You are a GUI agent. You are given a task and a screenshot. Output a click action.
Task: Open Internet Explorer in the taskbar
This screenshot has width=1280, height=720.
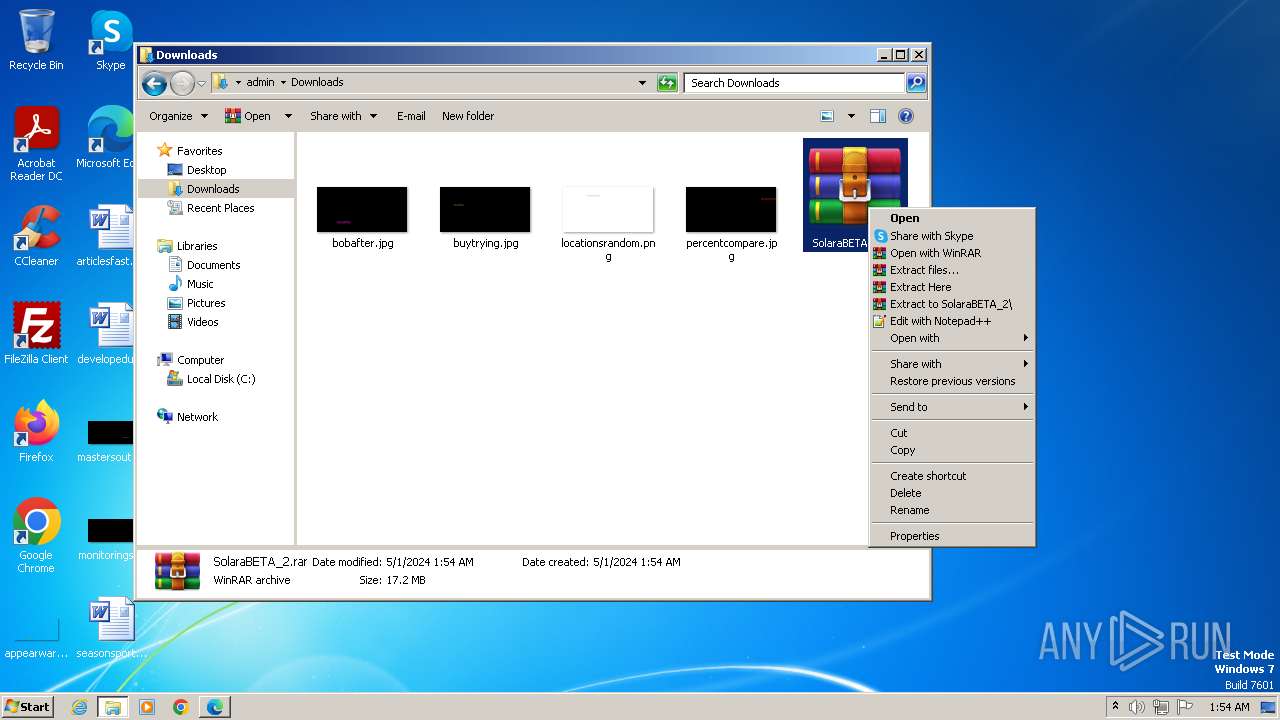(79, 707)
